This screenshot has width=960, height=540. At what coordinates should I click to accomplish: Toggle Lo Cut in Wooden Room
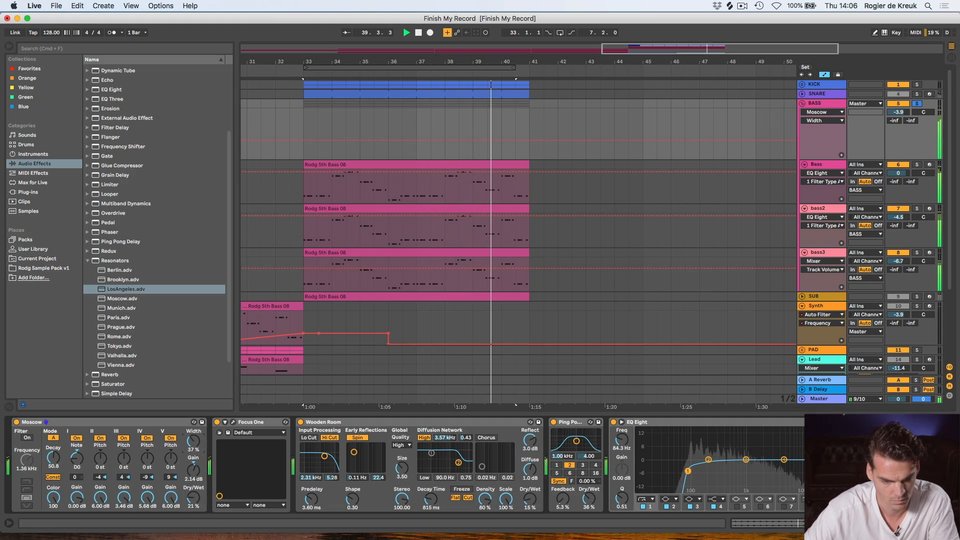[309, 438]
